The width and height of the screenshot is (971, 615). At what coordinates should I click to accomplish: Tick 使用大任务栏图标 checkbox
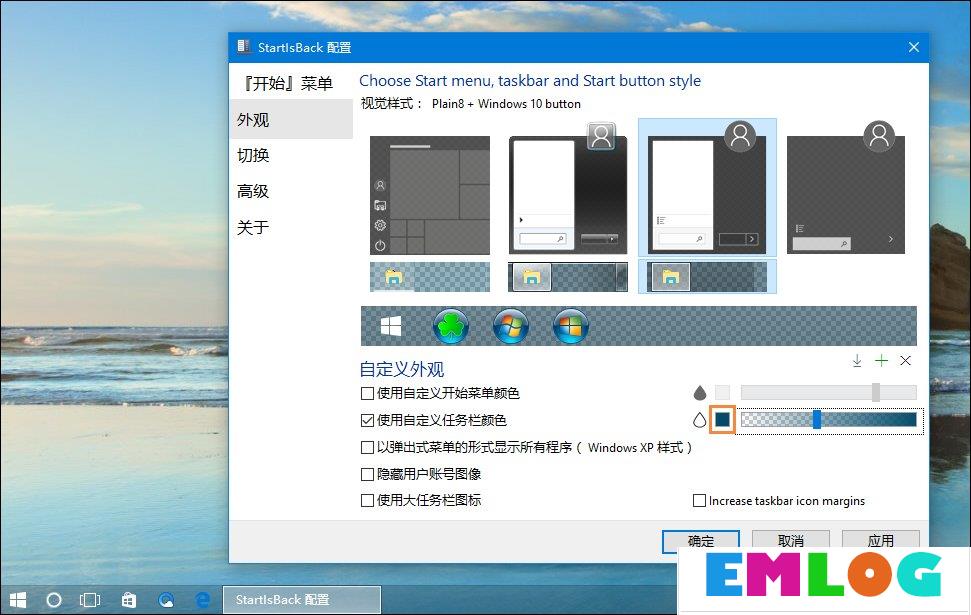click(x=367, y=500)
